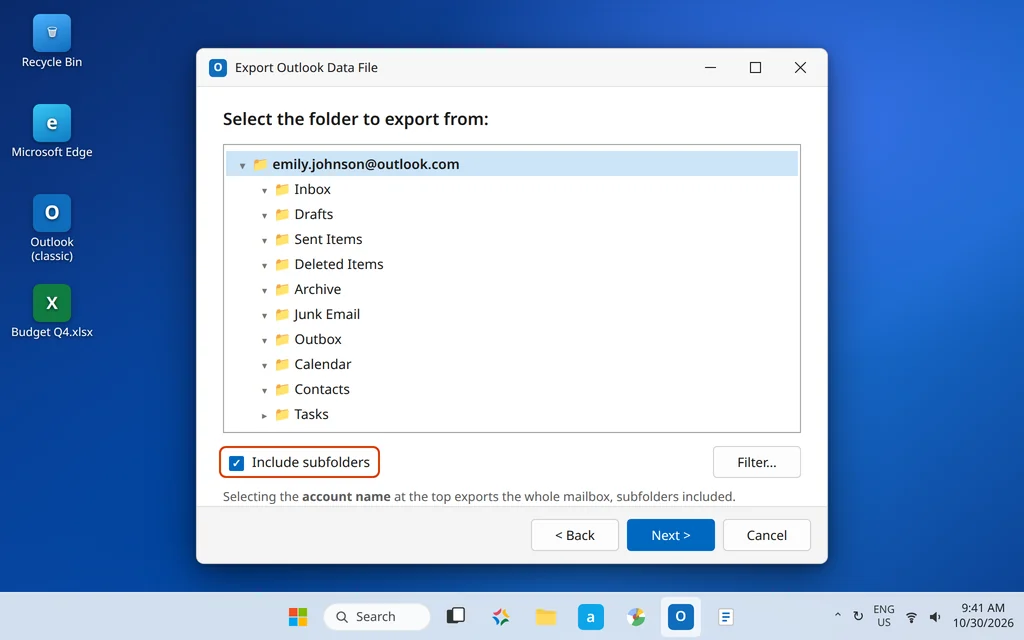
Task: Collapse the Drafts folder arrow
Action: tap(264, 216)
